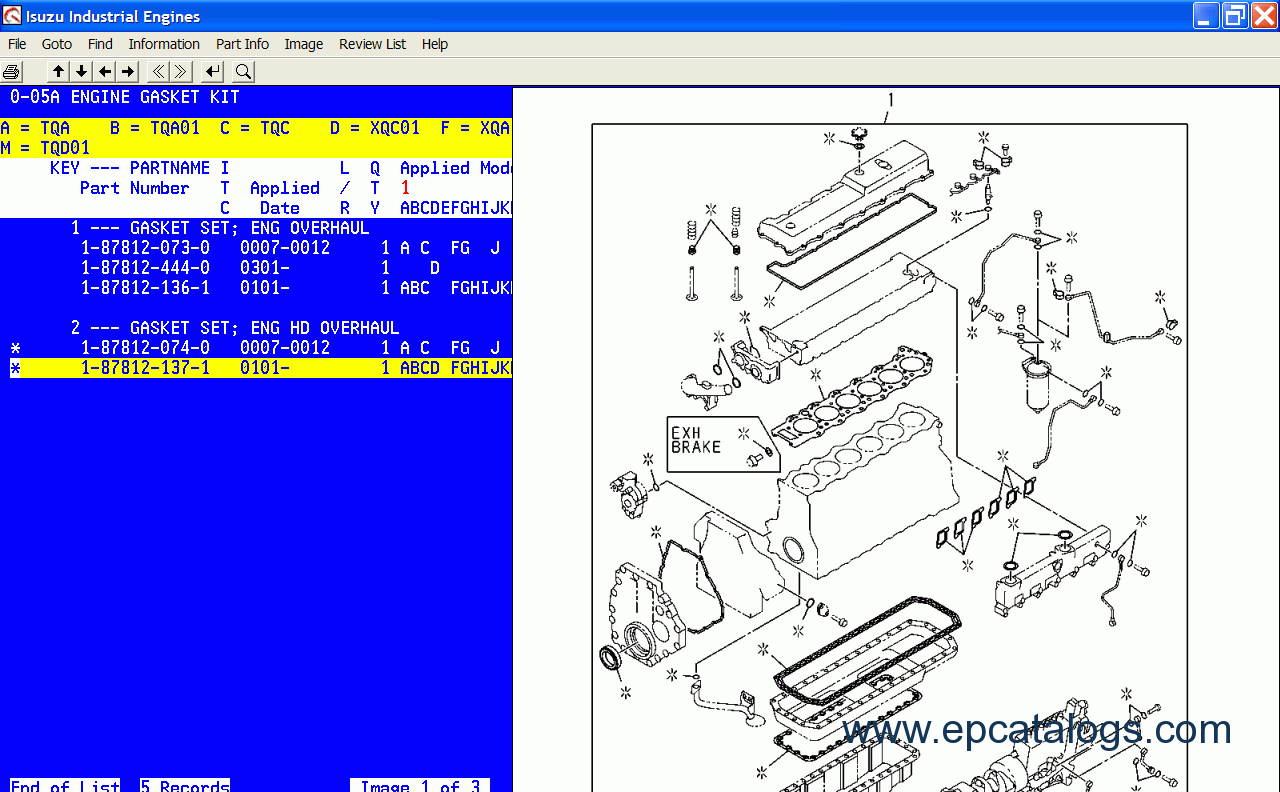Open the Goto menu
The height and width of the screenshot is (792, 1280).
point(57,44)
